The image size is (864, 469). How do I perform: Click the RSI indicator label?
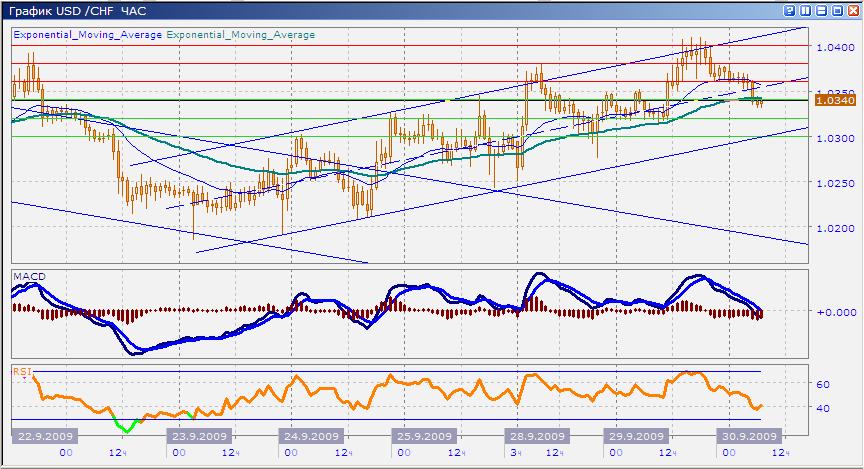pos(21,371)
